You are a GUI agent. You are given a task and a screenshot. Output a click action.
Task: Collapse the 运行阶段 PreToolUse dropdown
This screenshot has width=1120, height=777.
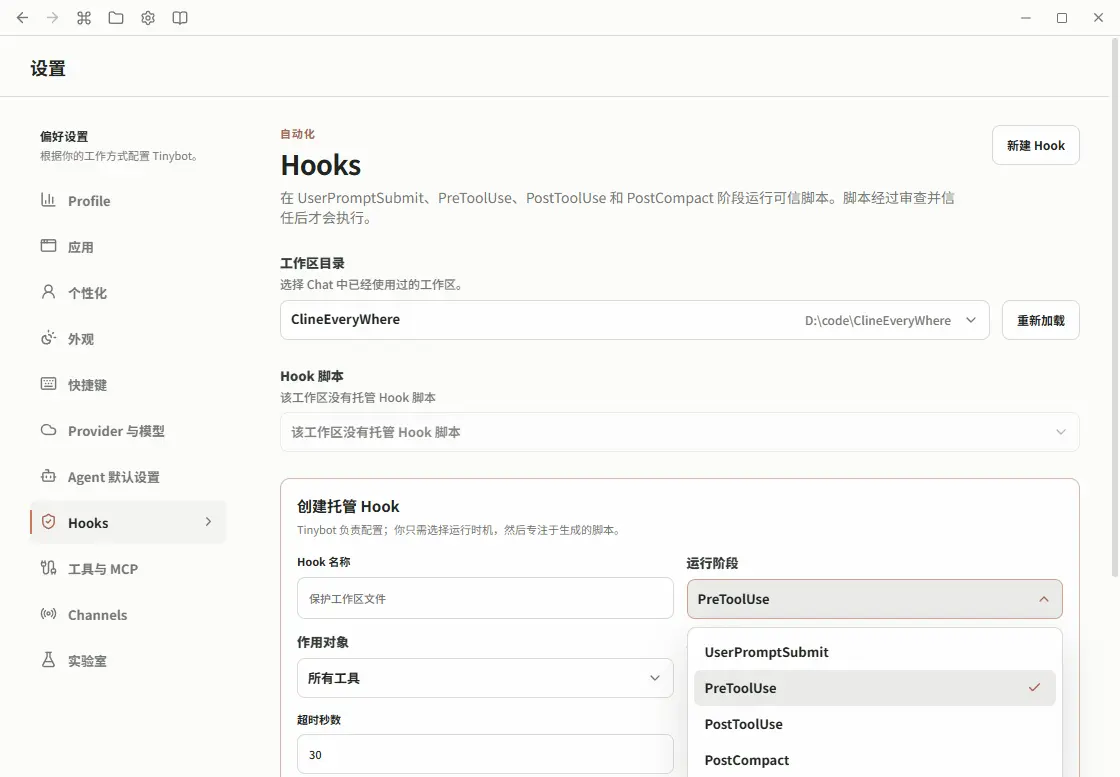[x=874, y=599]
